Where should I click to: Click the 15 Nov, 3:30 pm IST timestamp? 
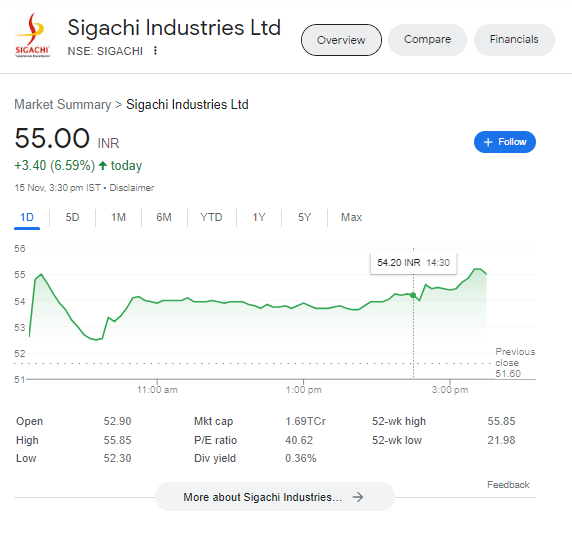(57, 188)
